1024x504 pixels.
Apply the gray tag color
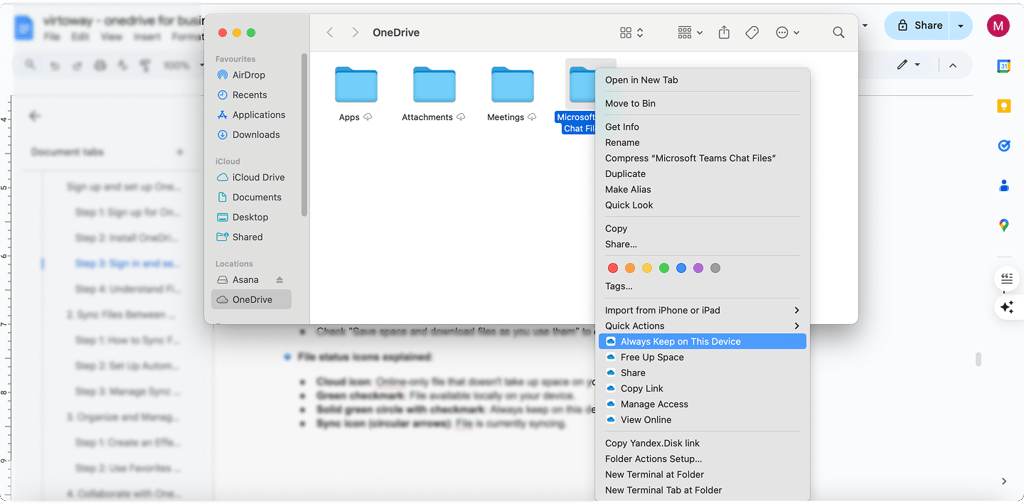coord(715,268)
